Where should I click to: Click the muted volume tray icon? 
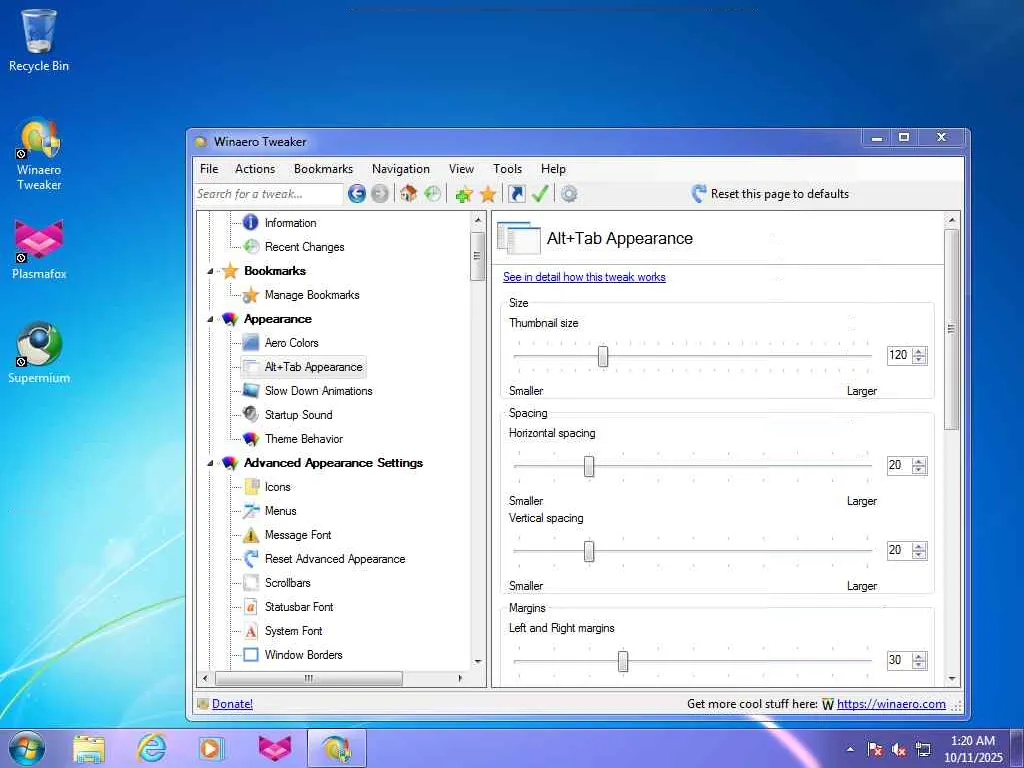[x=899, y=749]
